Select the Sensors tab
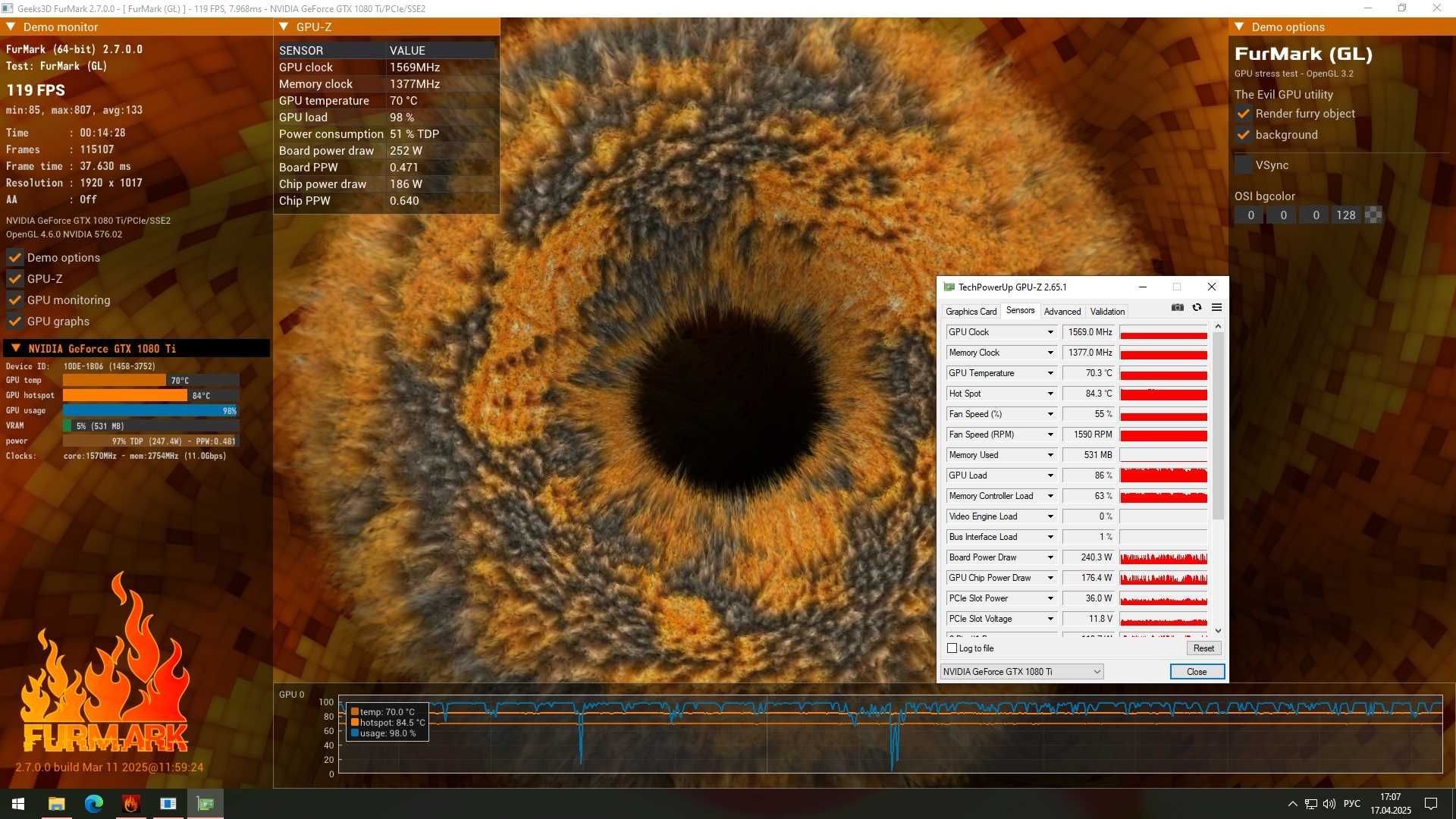Screen dimensions: 1456x819 [x=1020, y=310]
